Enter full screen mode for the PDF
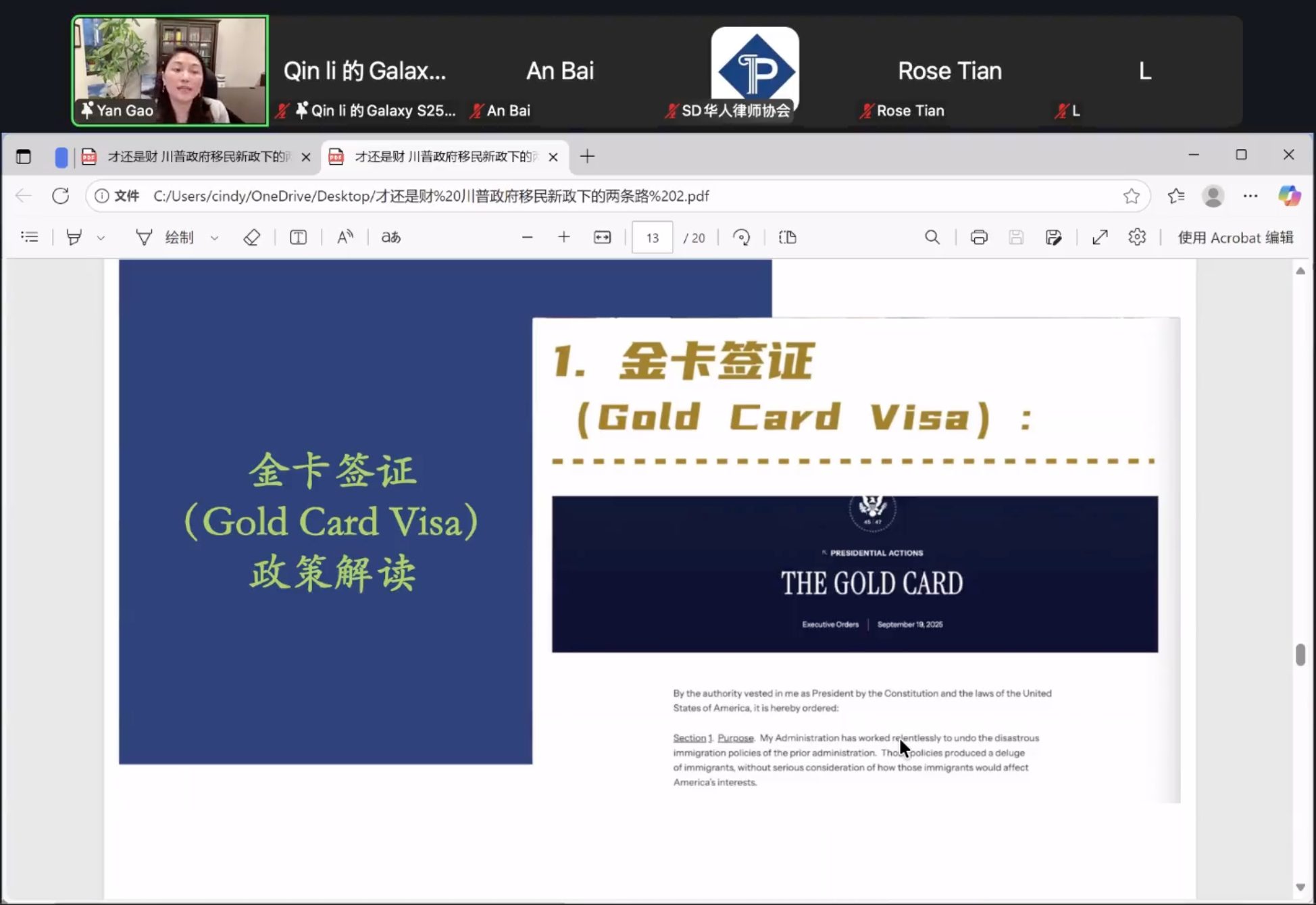The image size is (1316, 905). tap(1099, 237)
